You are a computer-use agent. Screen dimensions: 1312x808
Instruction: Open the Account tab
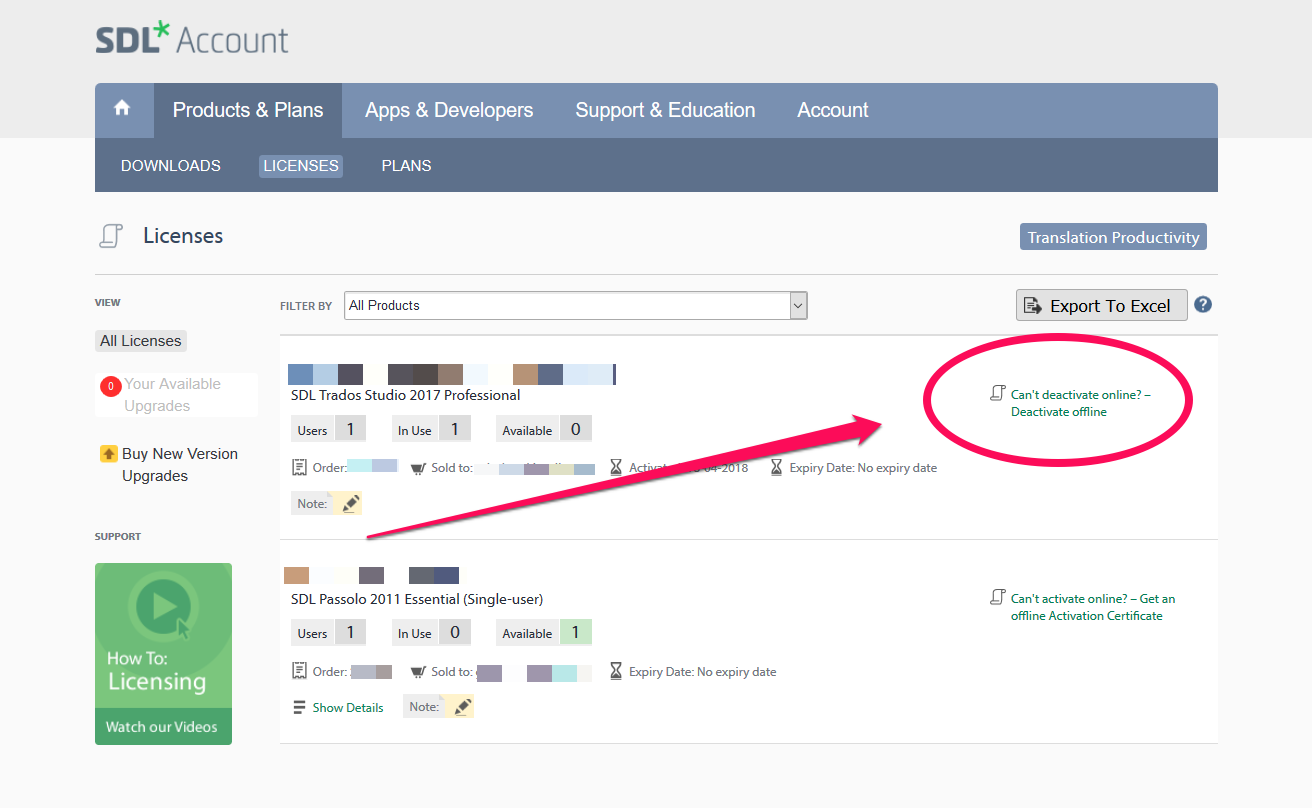[833, 110]
